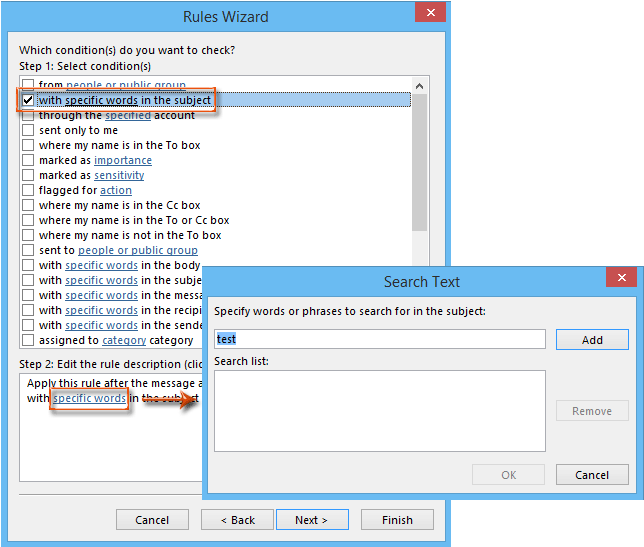This screenshot has height=547, width=644.
Task: Enable 'assigned to category category' checkbox
Action: coord(28,340)
